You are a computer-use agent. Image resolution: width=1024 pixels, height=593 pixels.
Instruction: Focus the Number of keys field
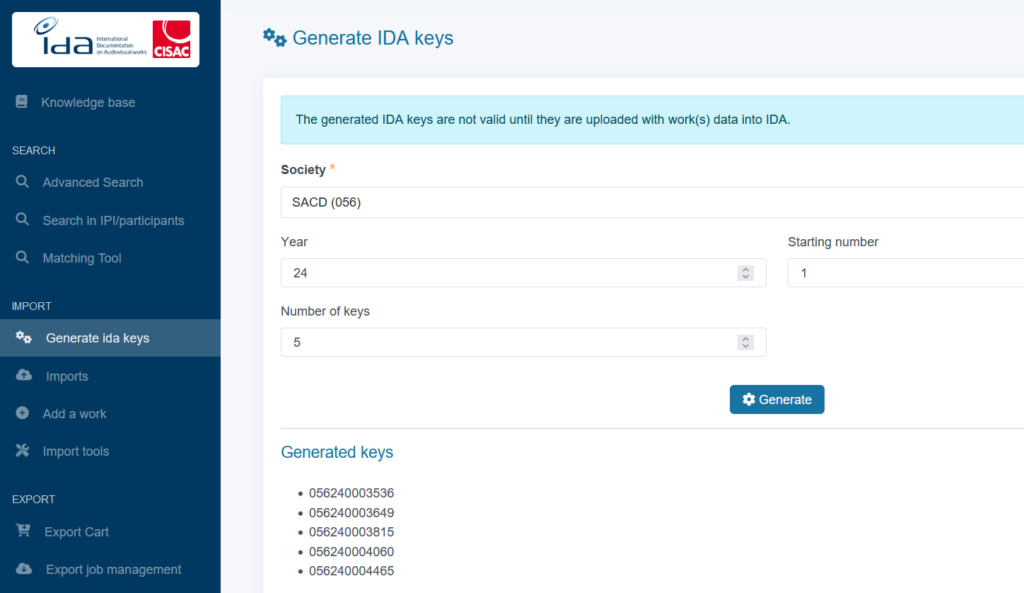coord(523,342)
